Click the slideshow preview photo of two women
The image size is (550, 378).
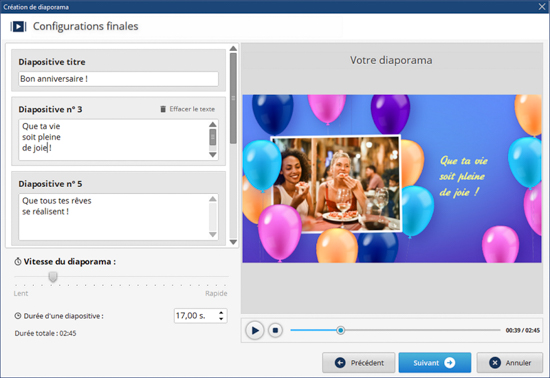pyautogui.click(x=336, y=183)
